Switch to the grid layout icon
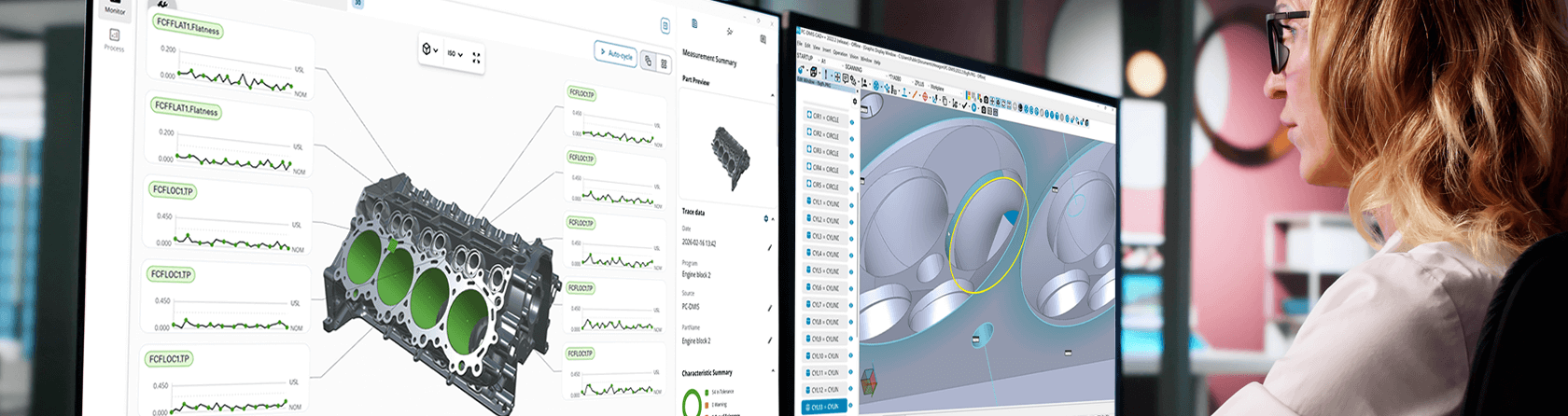This screenshot has height=416, width=1568. (x=665, y=64)
